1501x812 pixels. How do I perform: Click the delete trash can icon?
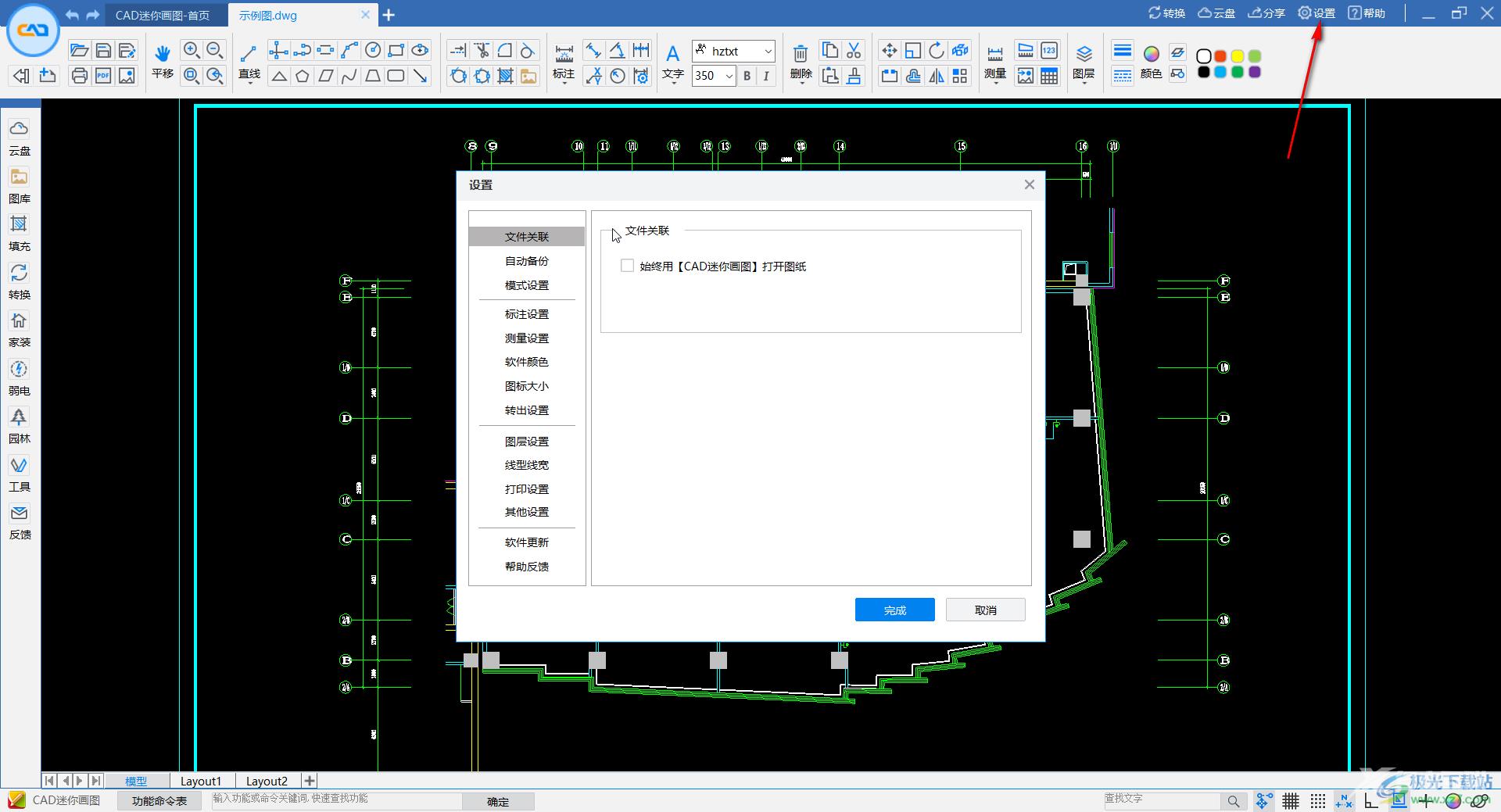point(801,53)
